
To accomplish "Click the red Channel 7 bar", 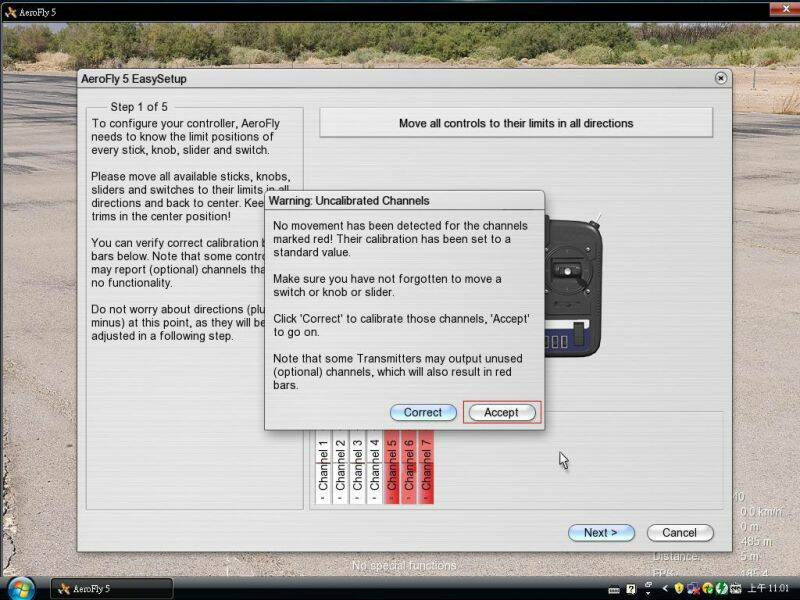I will point(426,467).
